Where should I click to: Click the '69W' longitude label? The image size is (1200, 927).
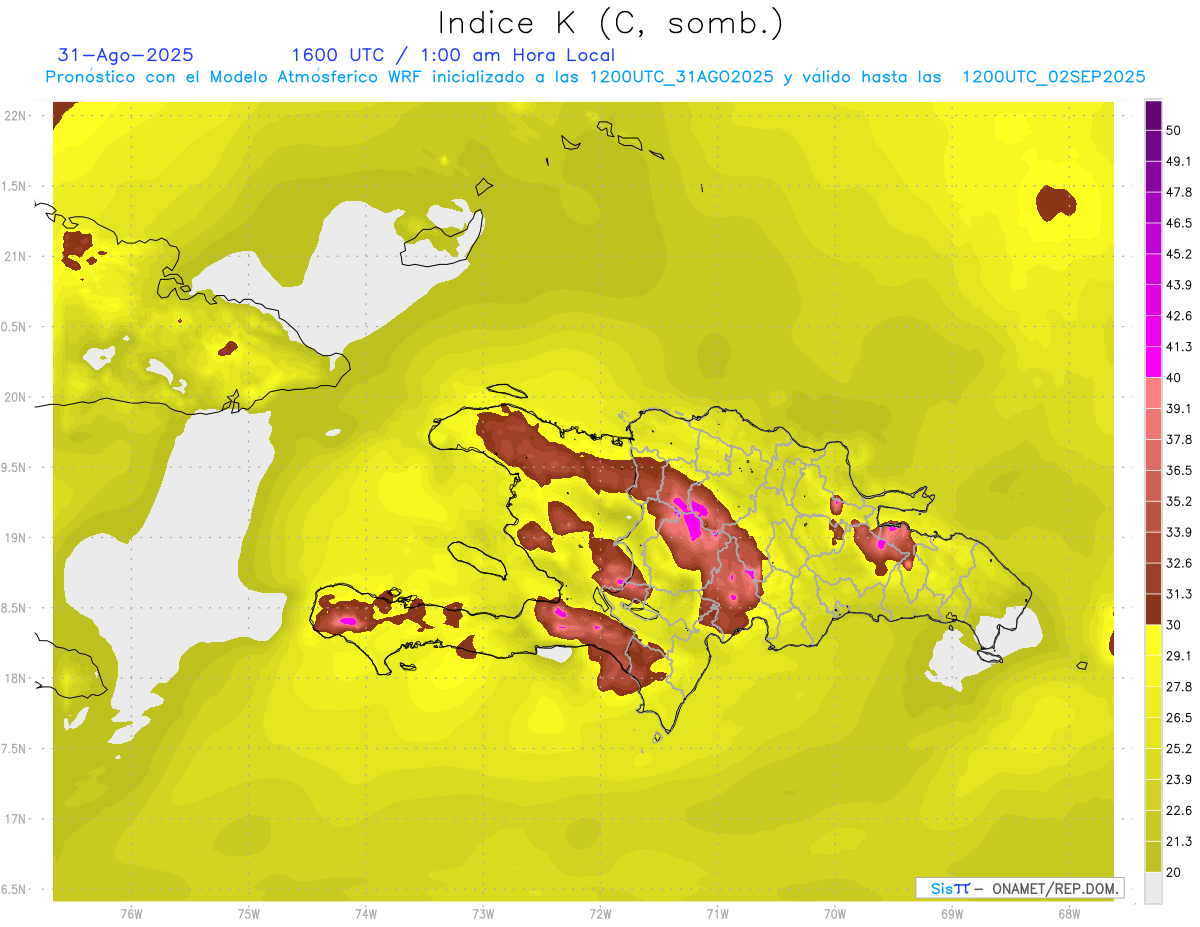coord(951,914)
